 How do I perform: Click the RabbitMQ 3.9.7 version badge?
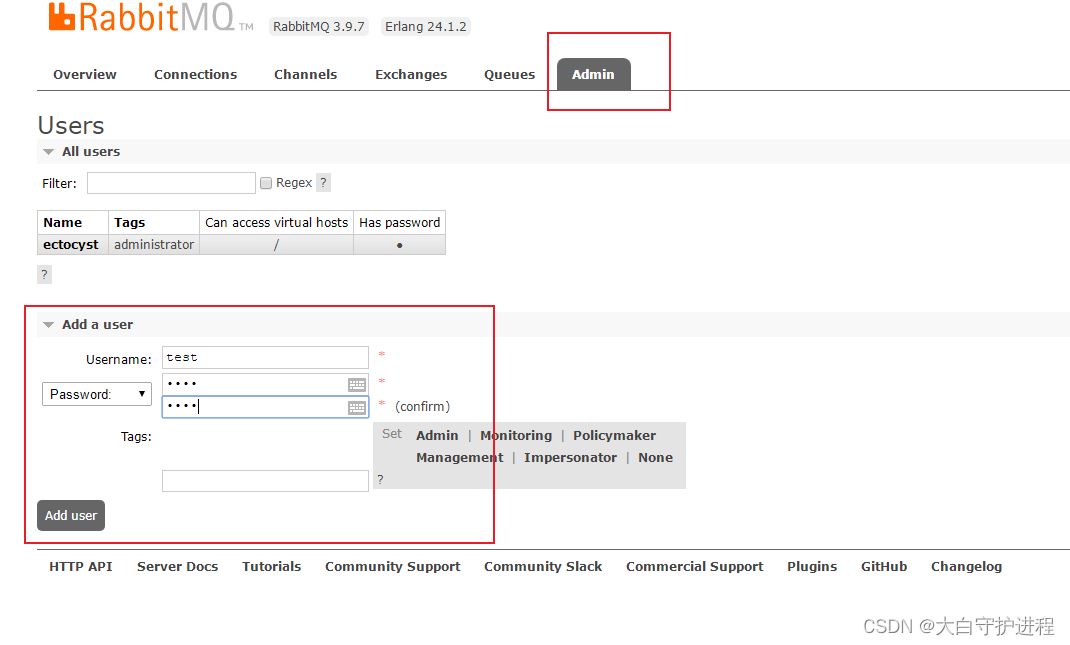click(319, 27)
